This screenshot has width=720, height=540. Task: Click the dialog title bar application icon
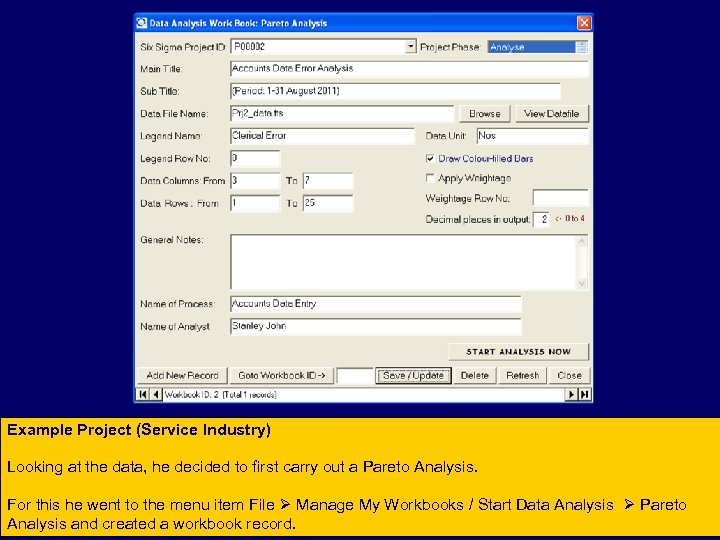pyautogui.click(x=142, y=23)
